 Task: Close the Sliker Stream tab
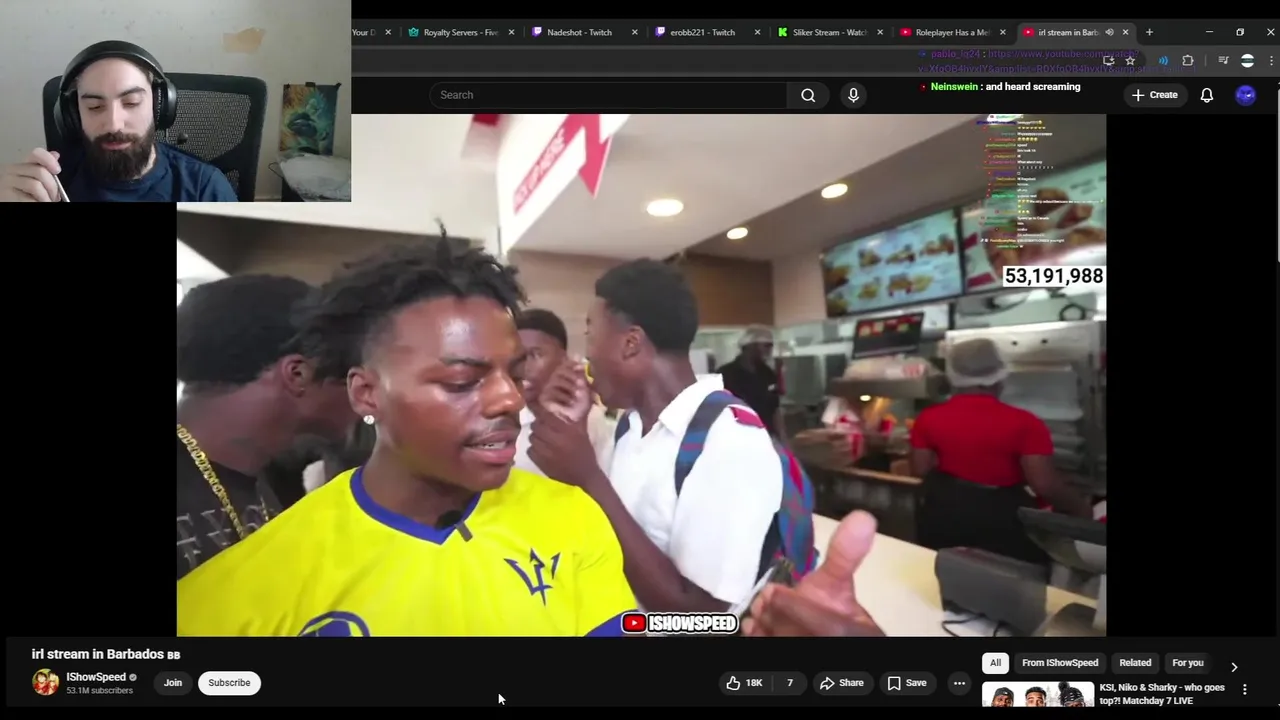(880, 32)
